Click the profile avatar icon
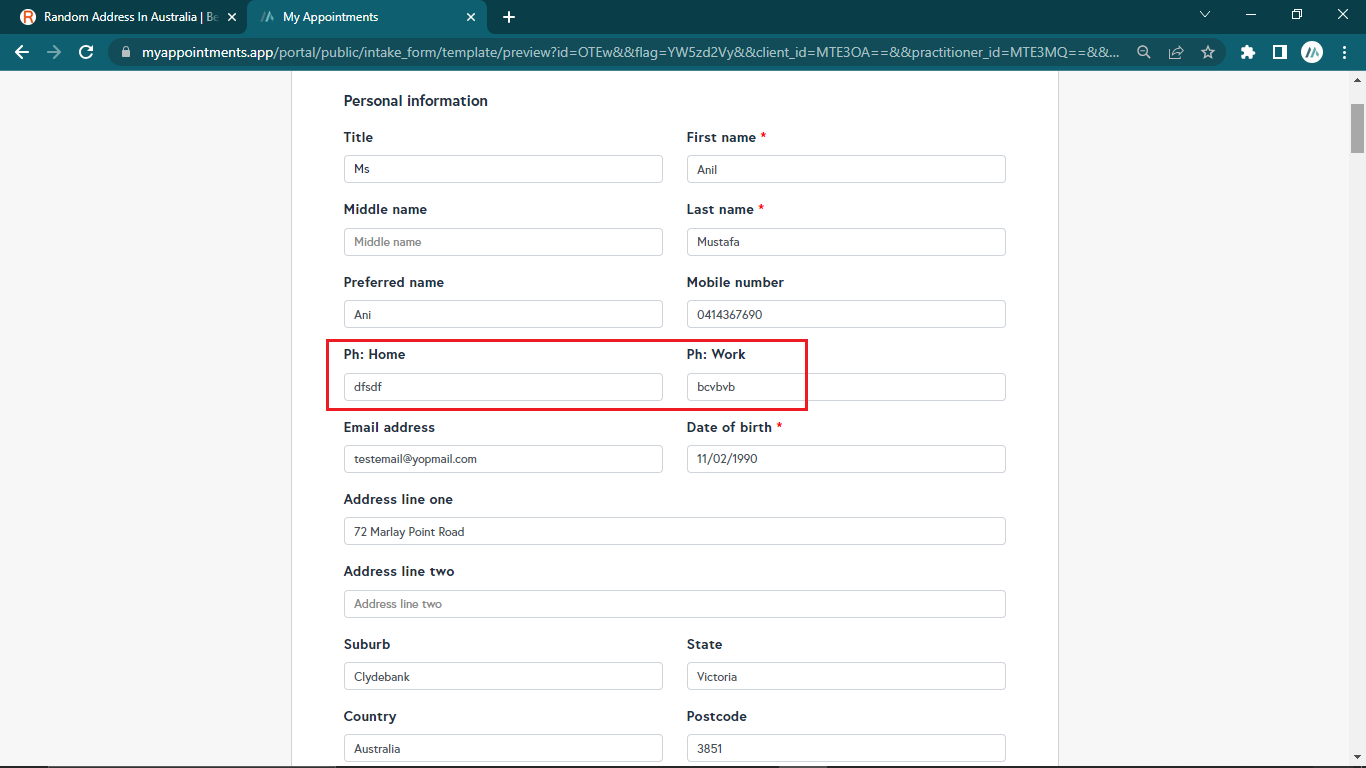 1312,52
